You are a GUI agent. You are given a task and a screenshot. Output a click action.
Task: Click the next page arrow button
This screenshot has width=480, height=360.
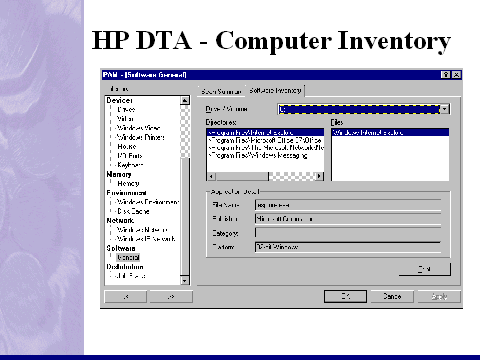coord(171,296)
